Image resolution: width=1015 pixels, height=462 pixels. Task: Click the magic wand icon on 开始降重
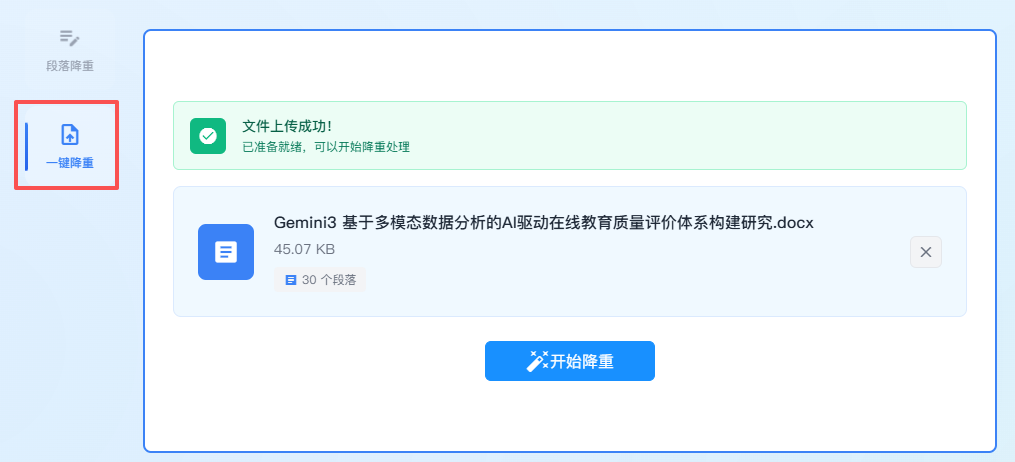pyautogui.click(x=538, y=361)
